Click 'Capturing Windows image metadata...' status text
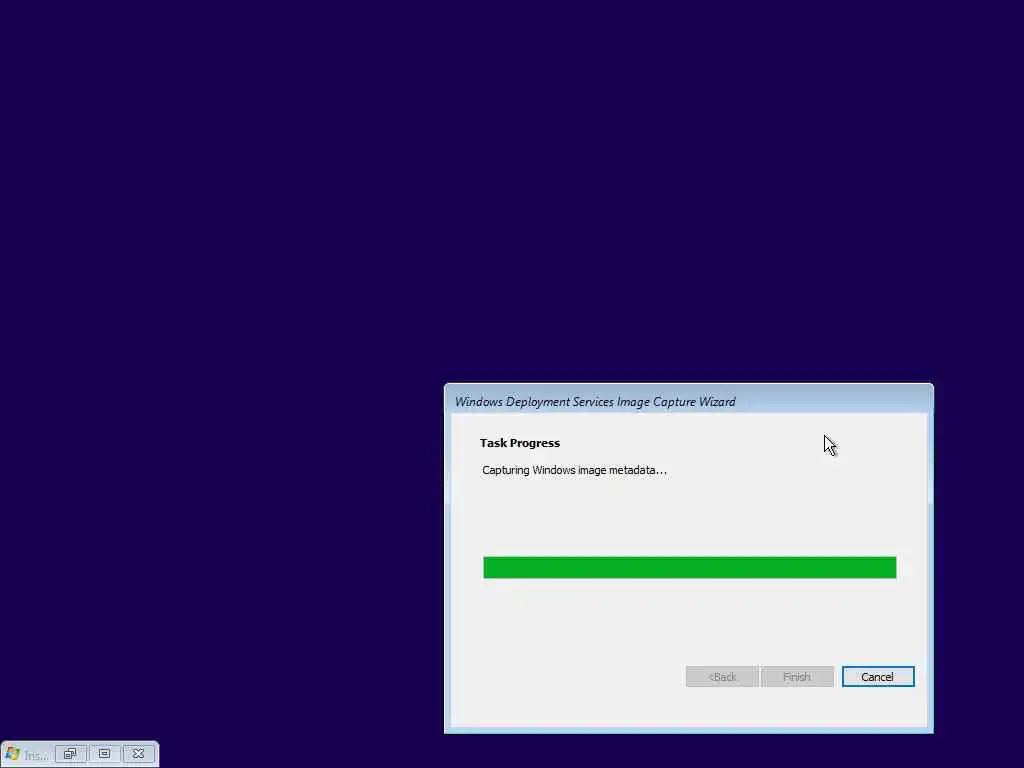 (574, 470)
